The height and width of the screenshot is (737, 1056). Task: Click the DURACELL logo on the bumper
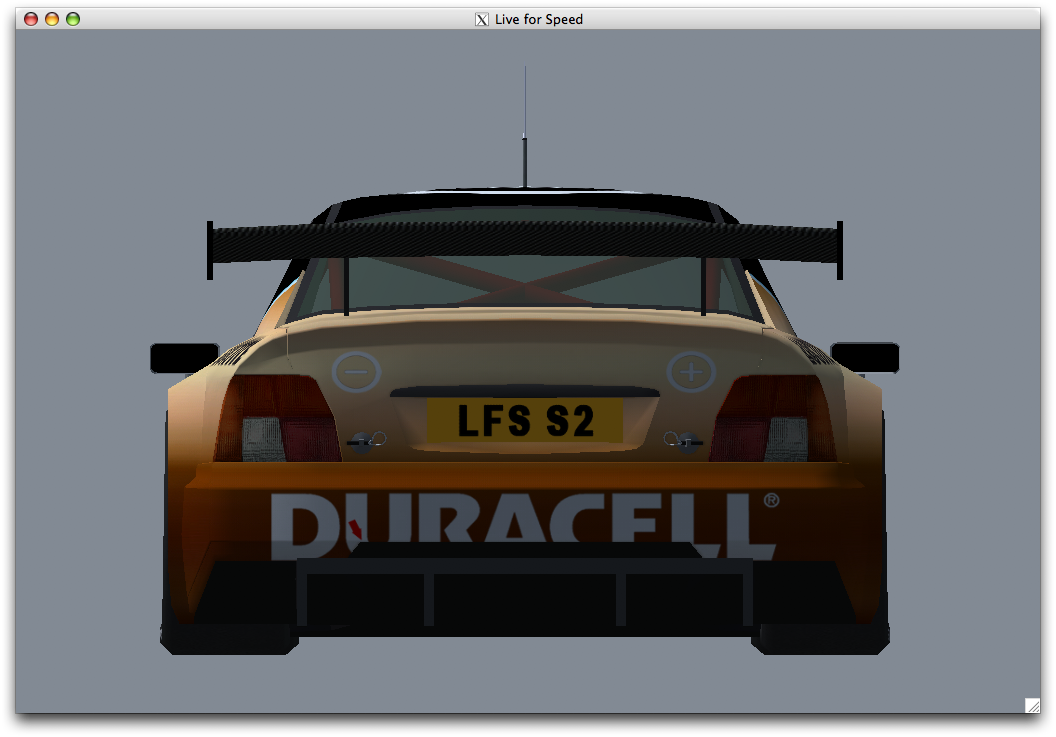(x=525, y=525)
